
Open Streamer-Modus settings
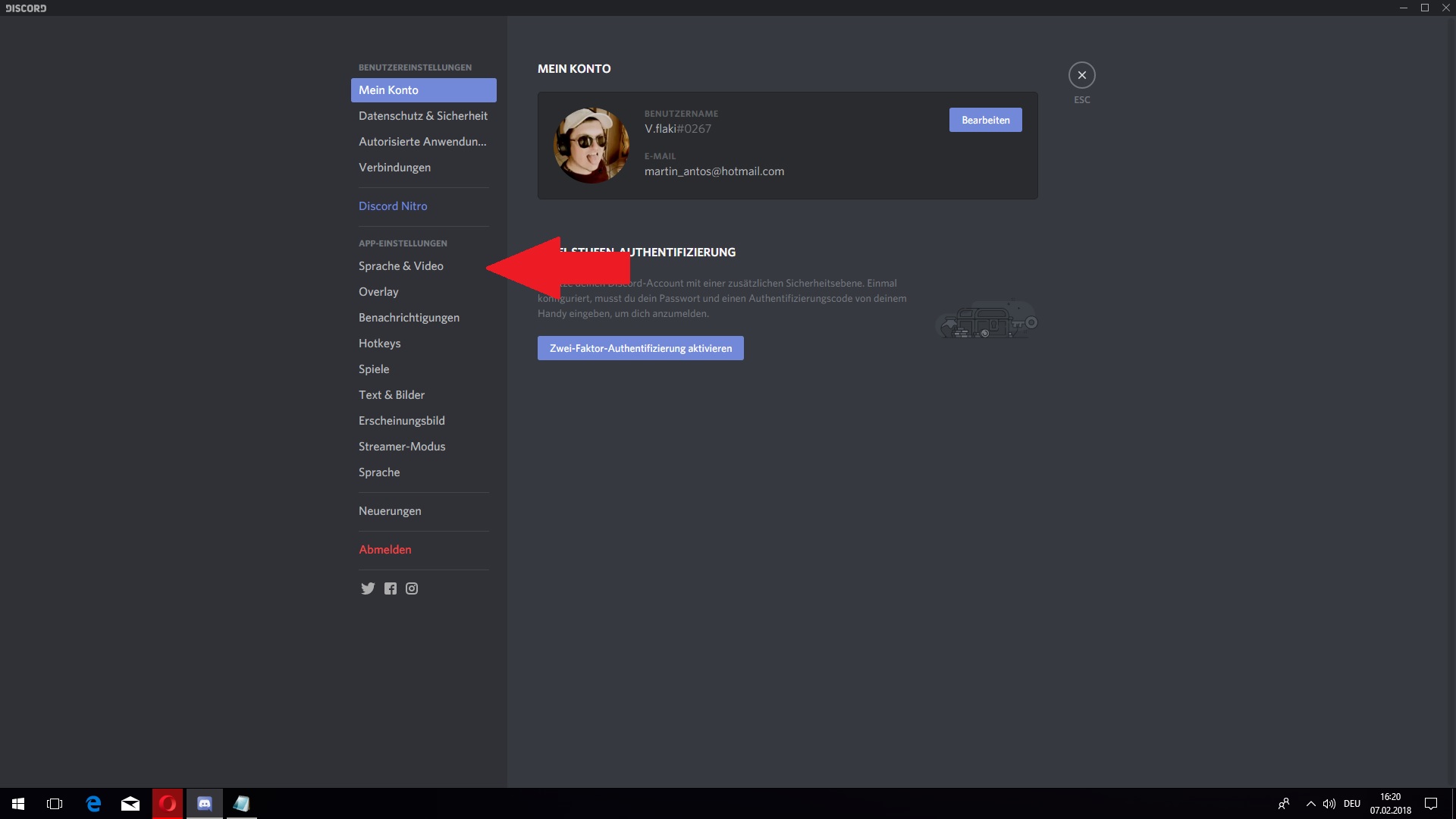(423, 447)
